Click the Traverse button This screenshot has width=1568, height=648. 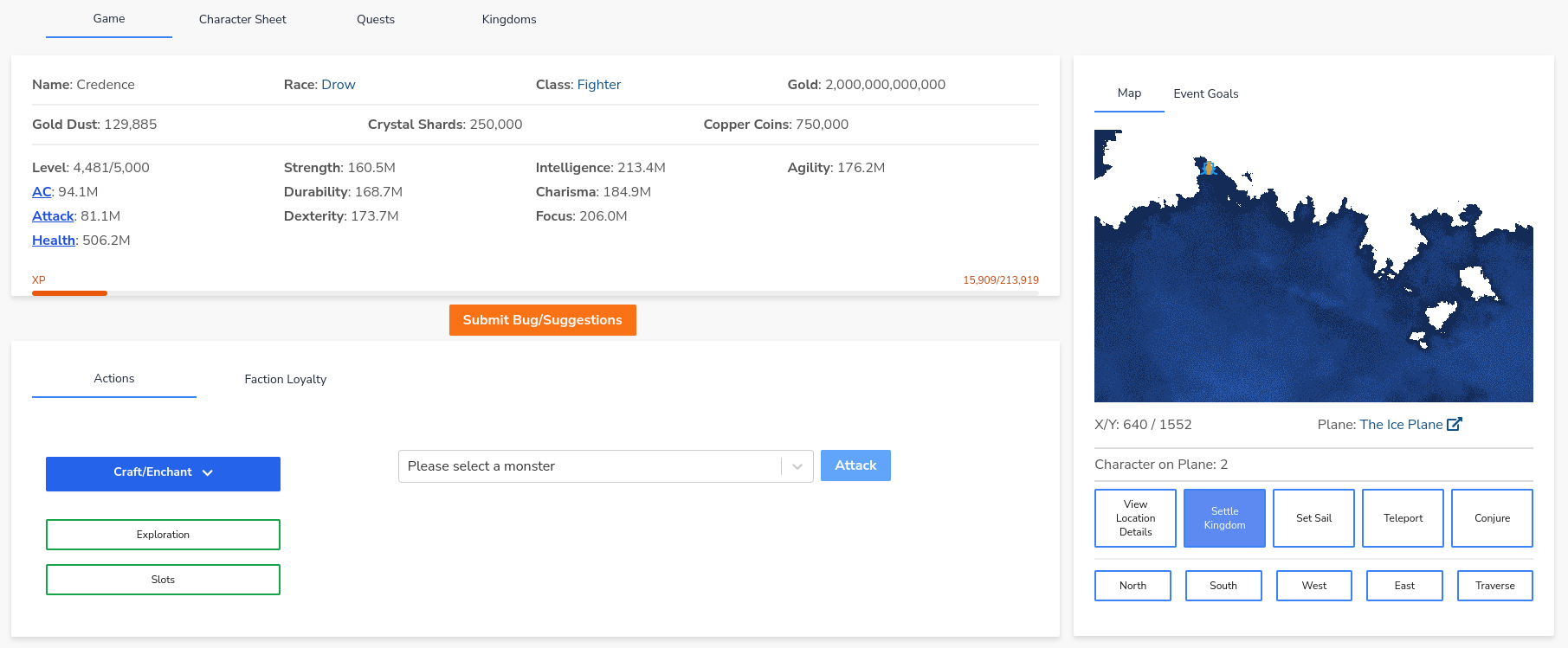pyautogui.click(x=1494, y=586)
